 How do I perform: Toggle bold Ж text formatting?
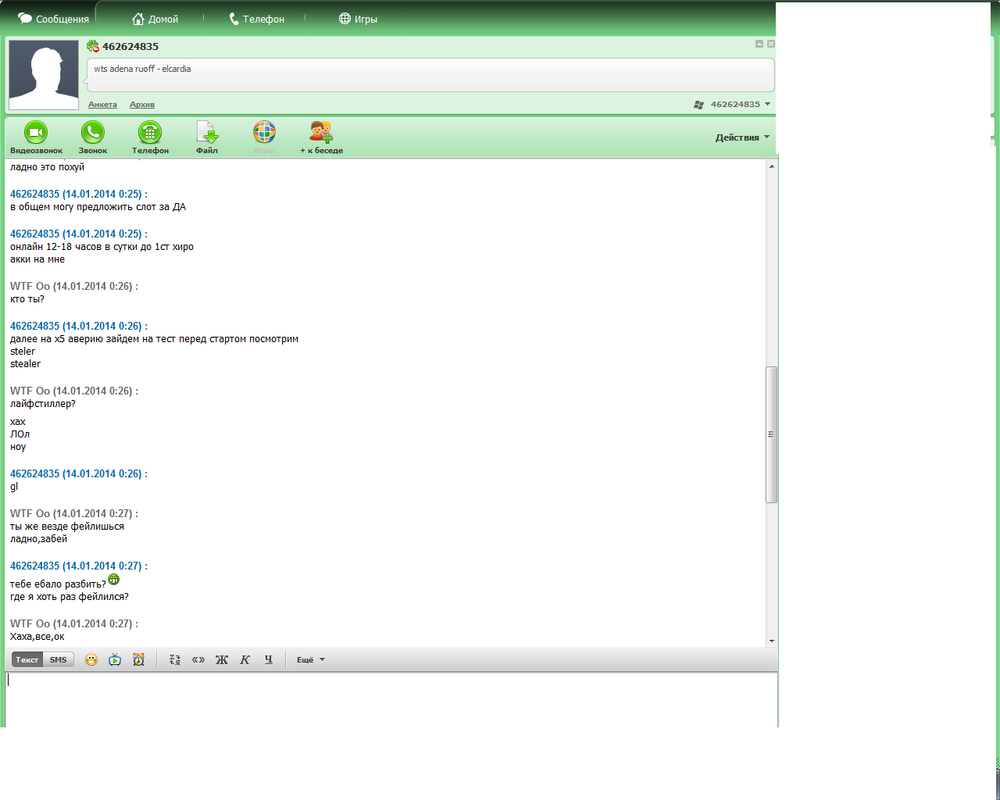(222, 660)
